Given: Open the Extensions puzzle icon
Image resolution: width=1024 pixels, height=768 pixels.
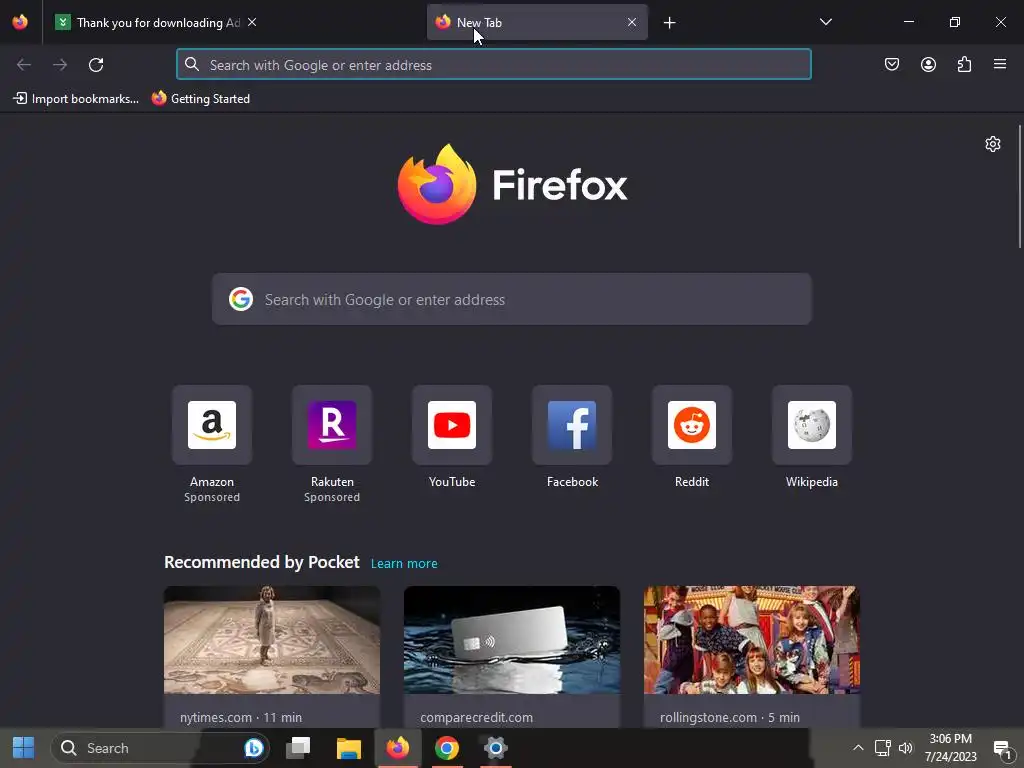Looking at the screenshot, I should 964,64.
